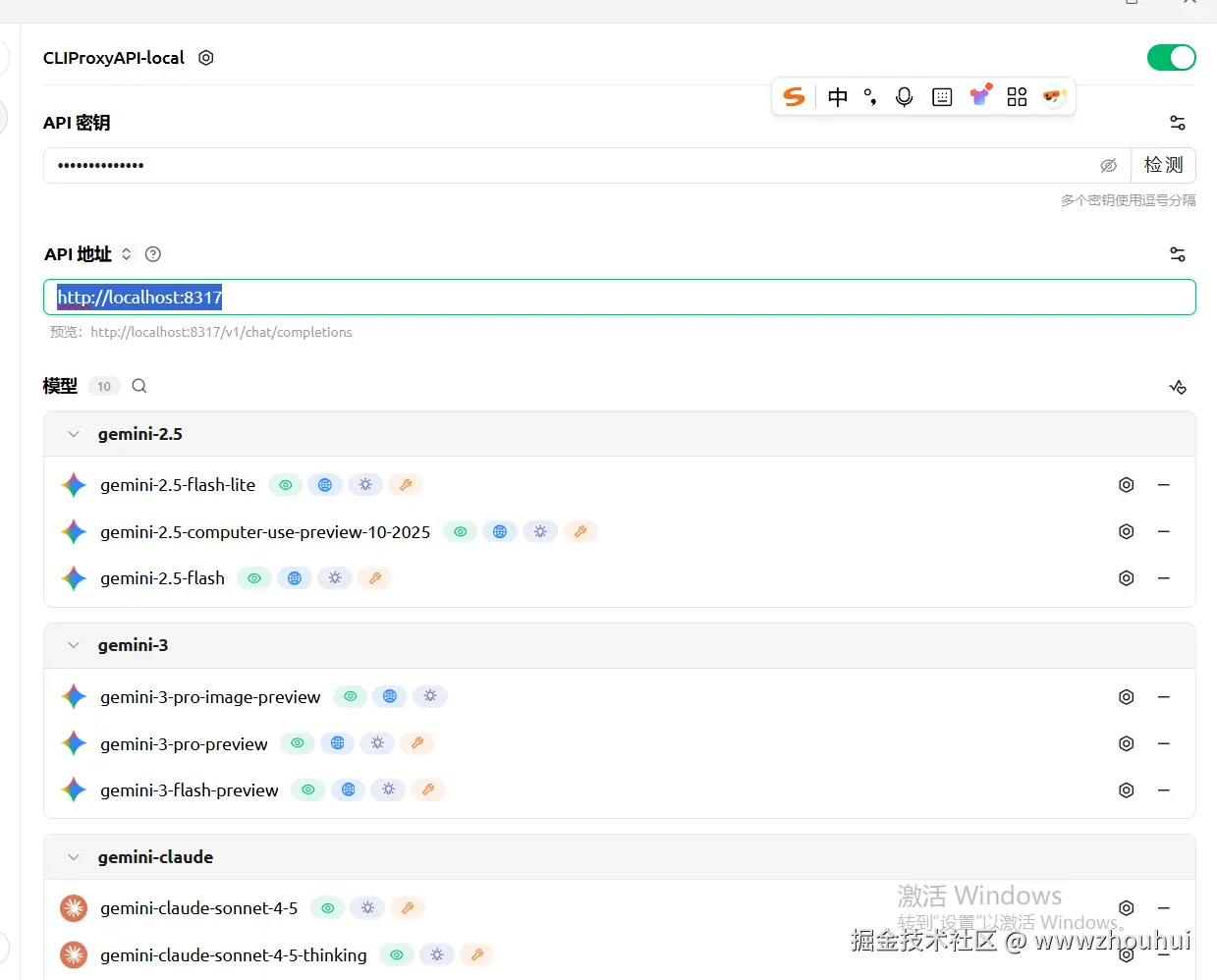The height and width of the screenshot is (980, 1217).
Task: Click web globe tag of gemini-3-pro-preview
Action: (337, 743)
